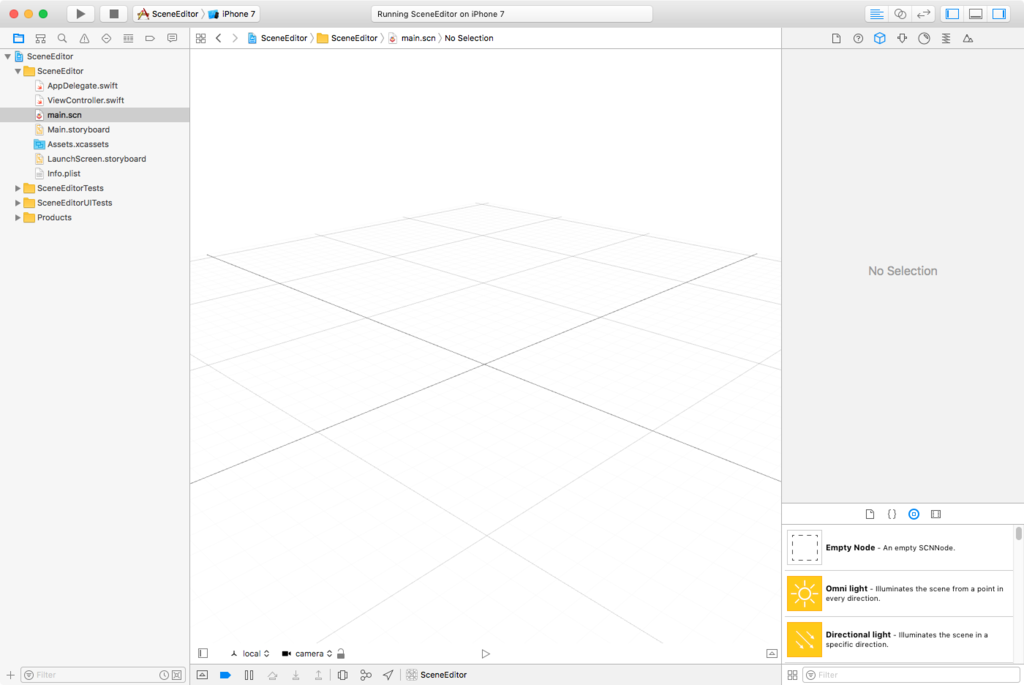Screen dimensions: 1024x685
Task: Show the node inspector cube icon
Action: click(880, 39)
